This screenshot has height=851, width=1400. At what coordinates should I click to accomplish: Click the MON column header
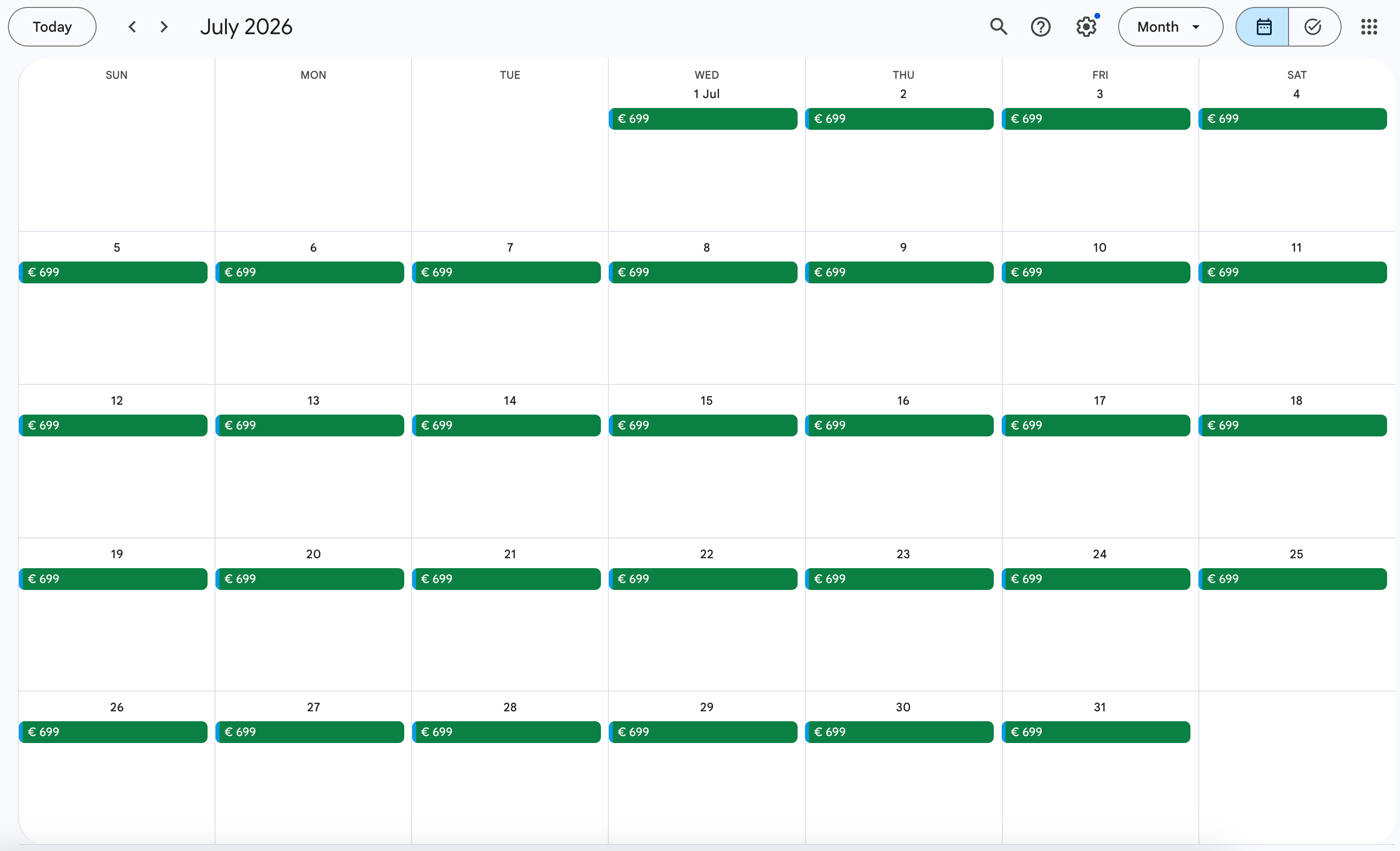point(313,75)
